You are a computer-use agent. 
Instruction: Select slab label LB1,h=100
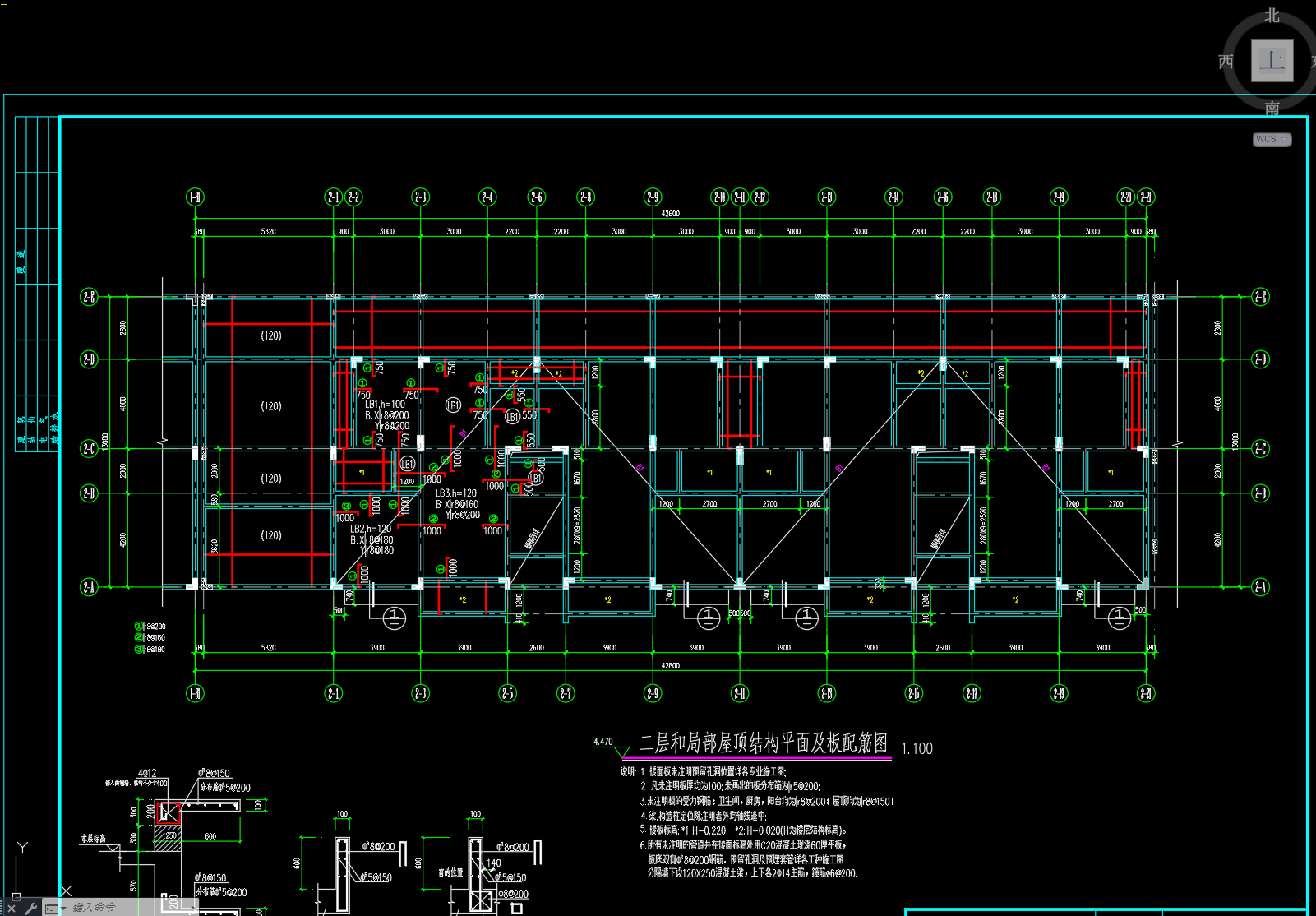(386, 405)
